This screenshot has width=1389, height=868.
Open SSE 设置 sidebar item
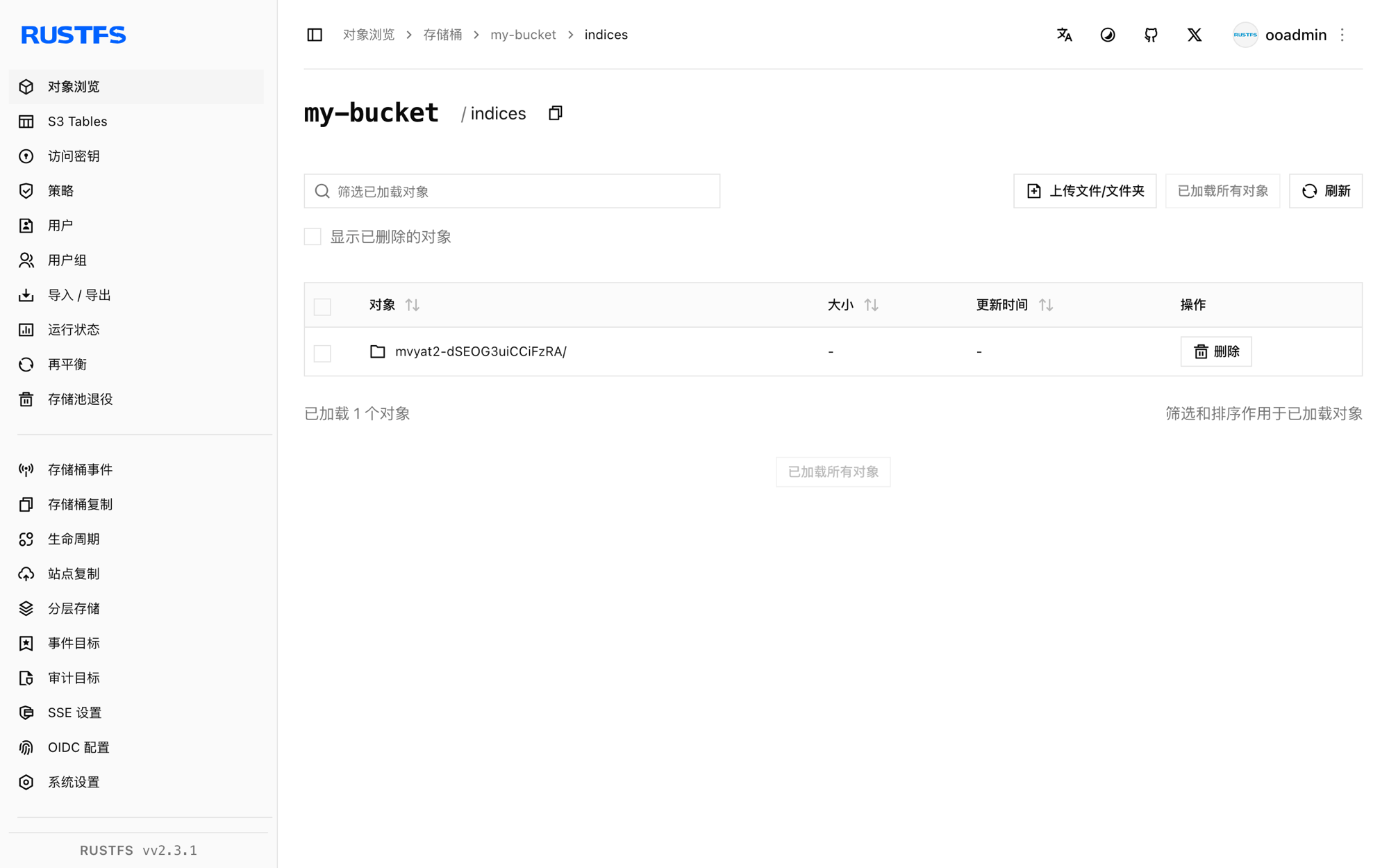[136, 713]
